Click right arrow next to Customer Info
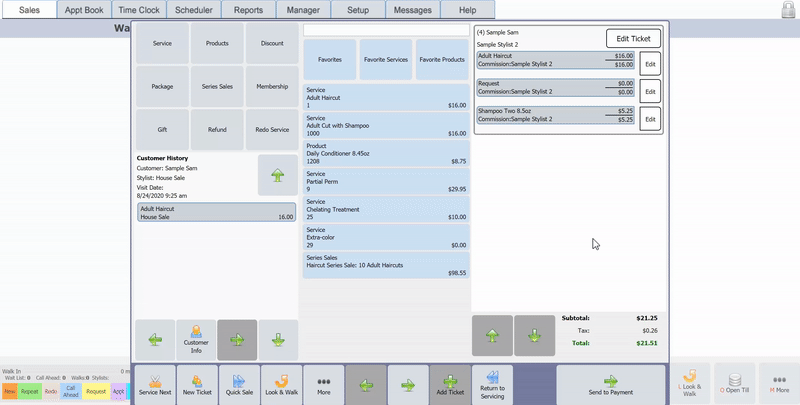Viewport: 800px width, 405px height. click(237, 340)
